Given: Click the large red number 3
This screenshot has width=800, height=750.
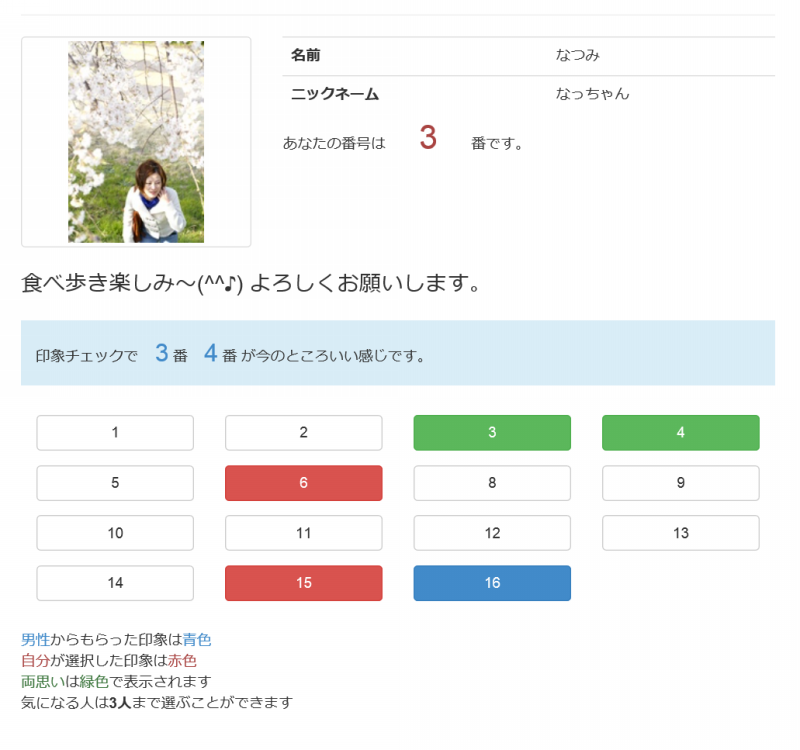Looking at the screenshot, I should coord(428,139).
